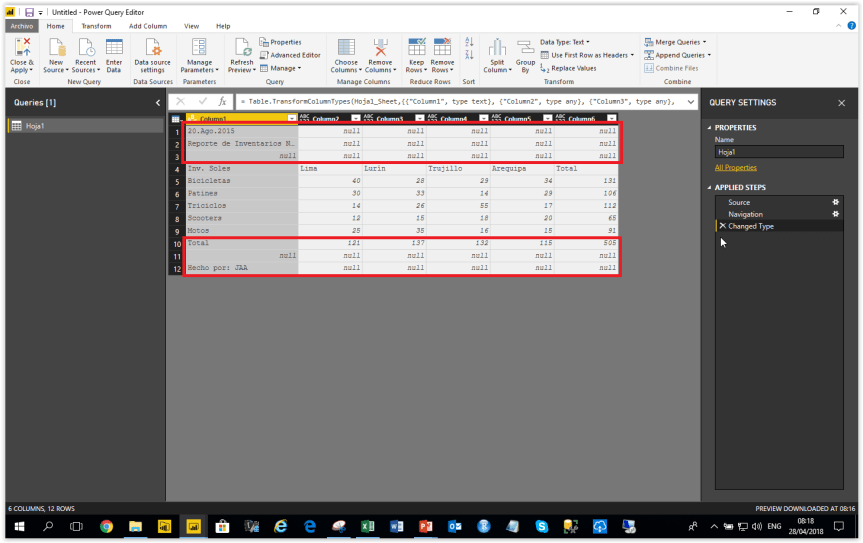The image size is (863, 543).
Task: Open the Advanced Editor
Action: click(x=290, y=55)
